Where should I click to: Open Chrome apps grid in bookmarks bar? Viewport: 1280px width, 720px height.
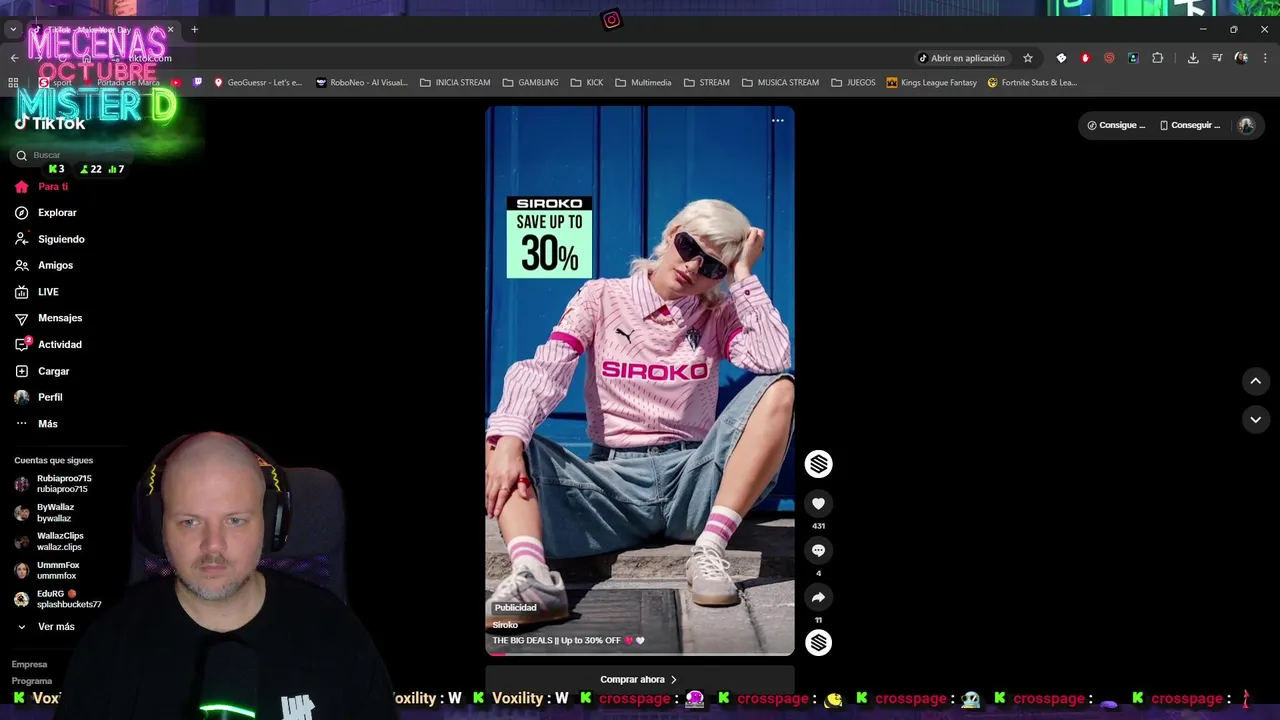click(13, 83)
